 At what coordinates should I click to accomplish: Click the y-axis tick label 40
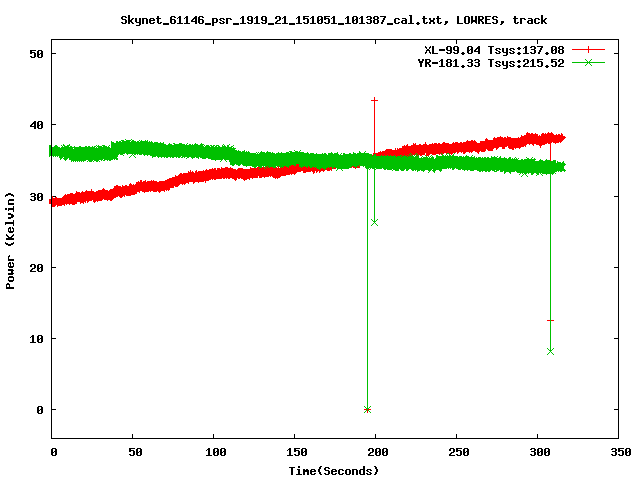point(34,125)
